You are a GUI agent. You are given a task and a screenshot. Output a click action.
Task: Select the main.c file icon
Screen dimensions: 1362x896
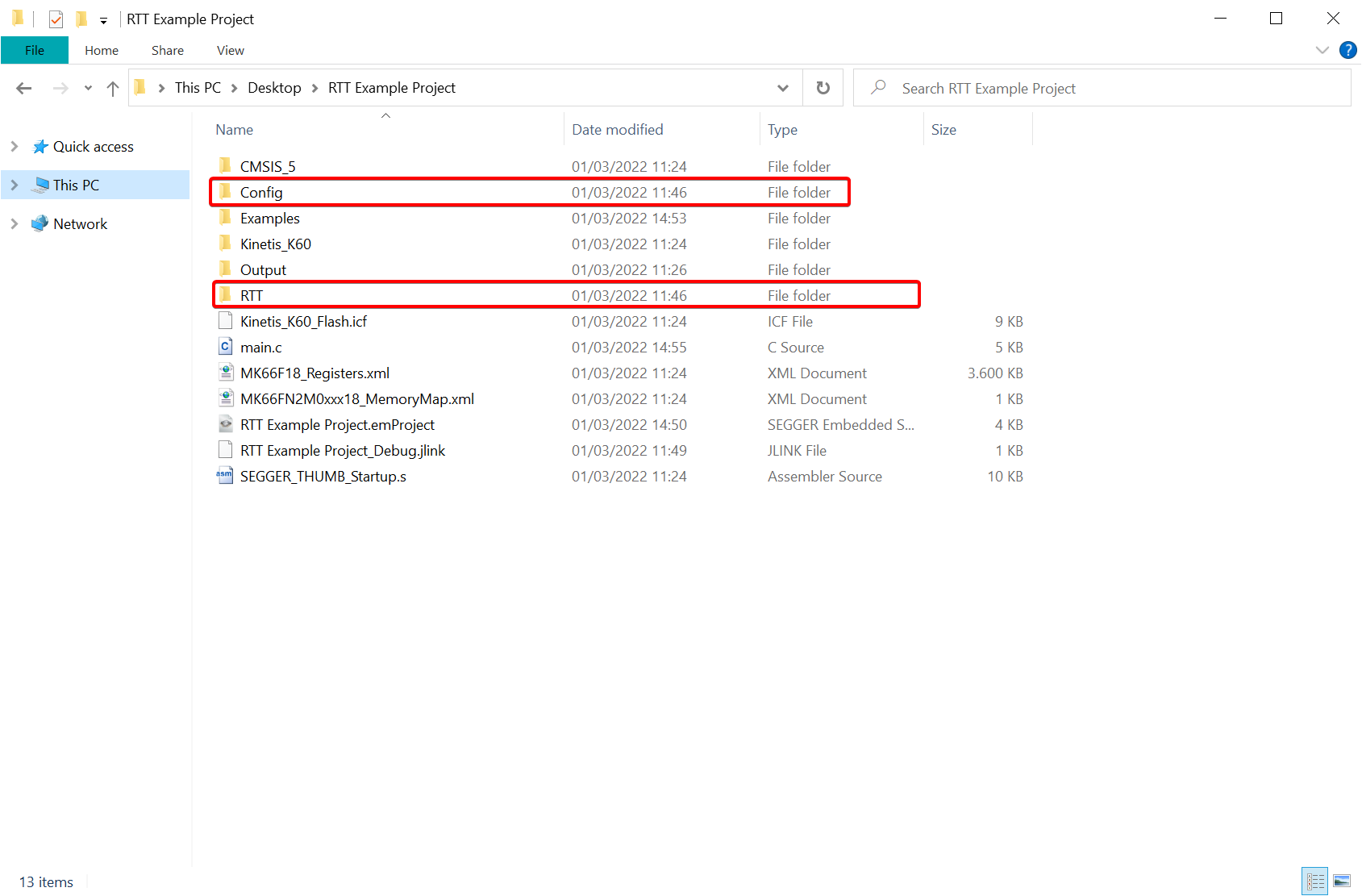pyautogui.click(x=226, y=347)
